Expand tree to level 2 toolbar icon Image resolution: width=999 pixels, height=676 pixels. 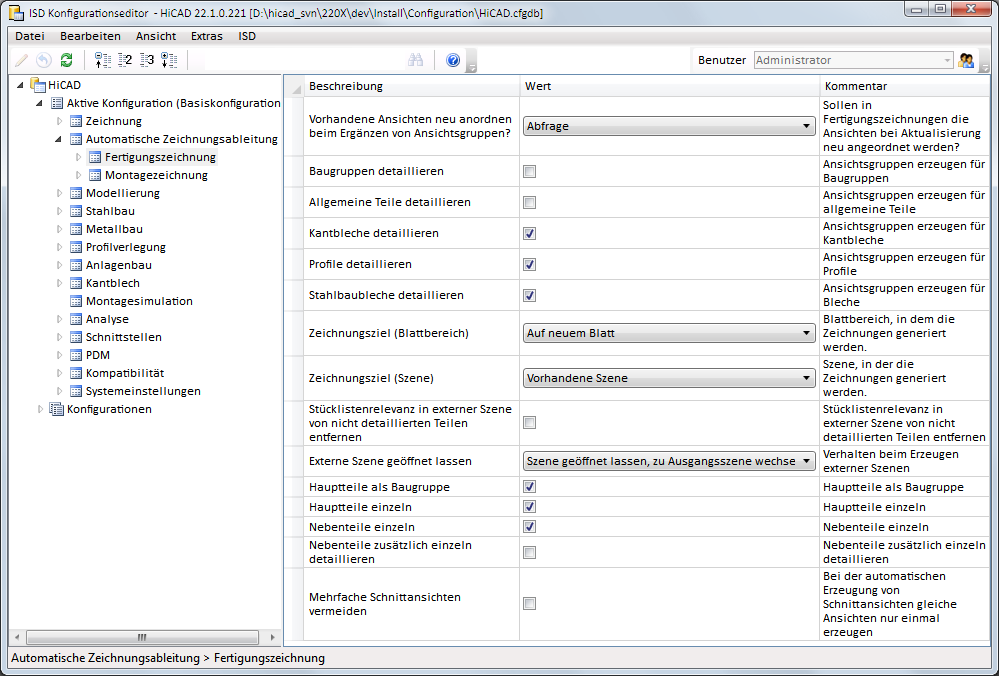[124, 60]
